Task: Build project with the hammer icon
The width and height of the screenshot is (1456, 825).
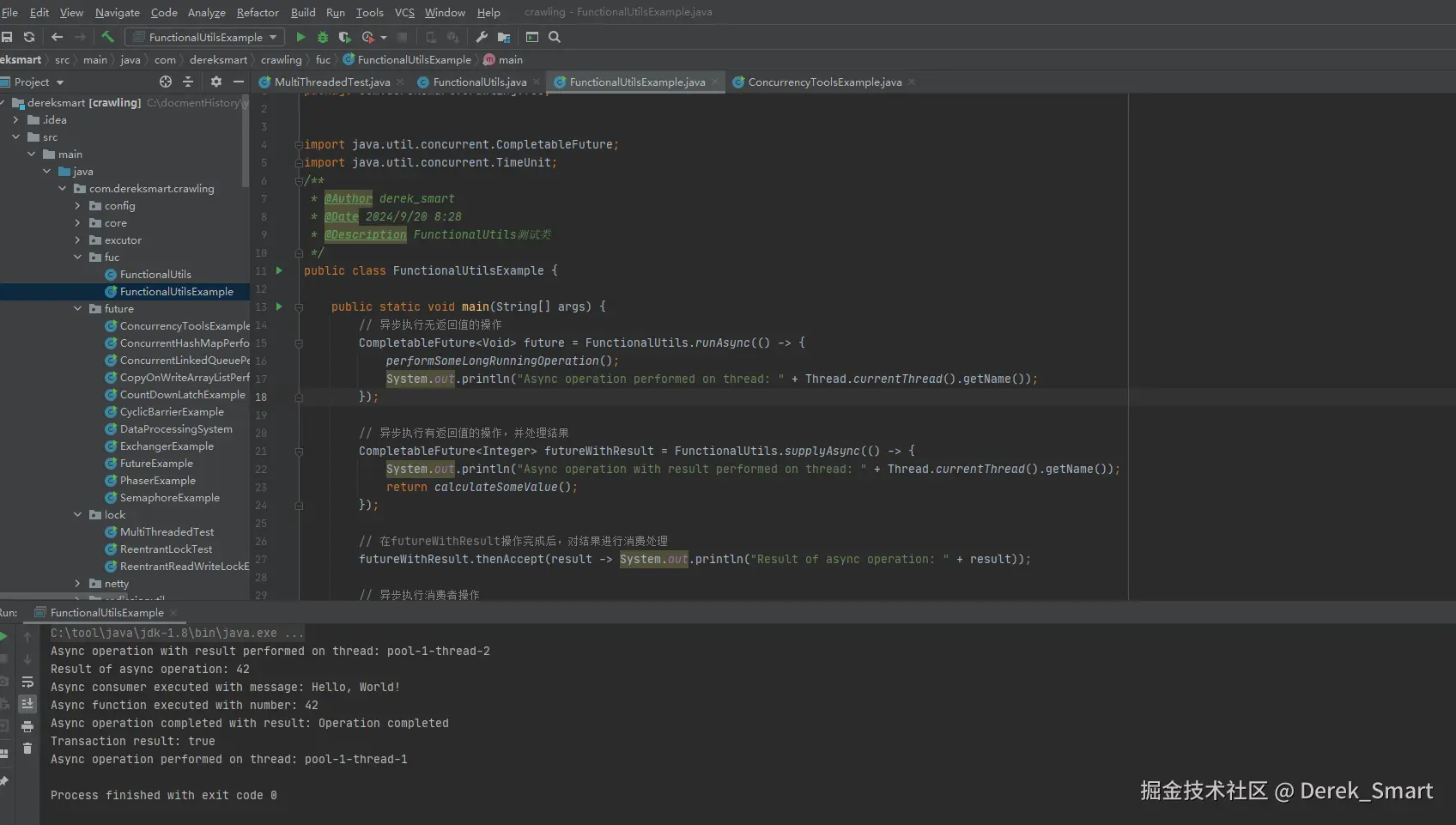Action: pos(107,37)
